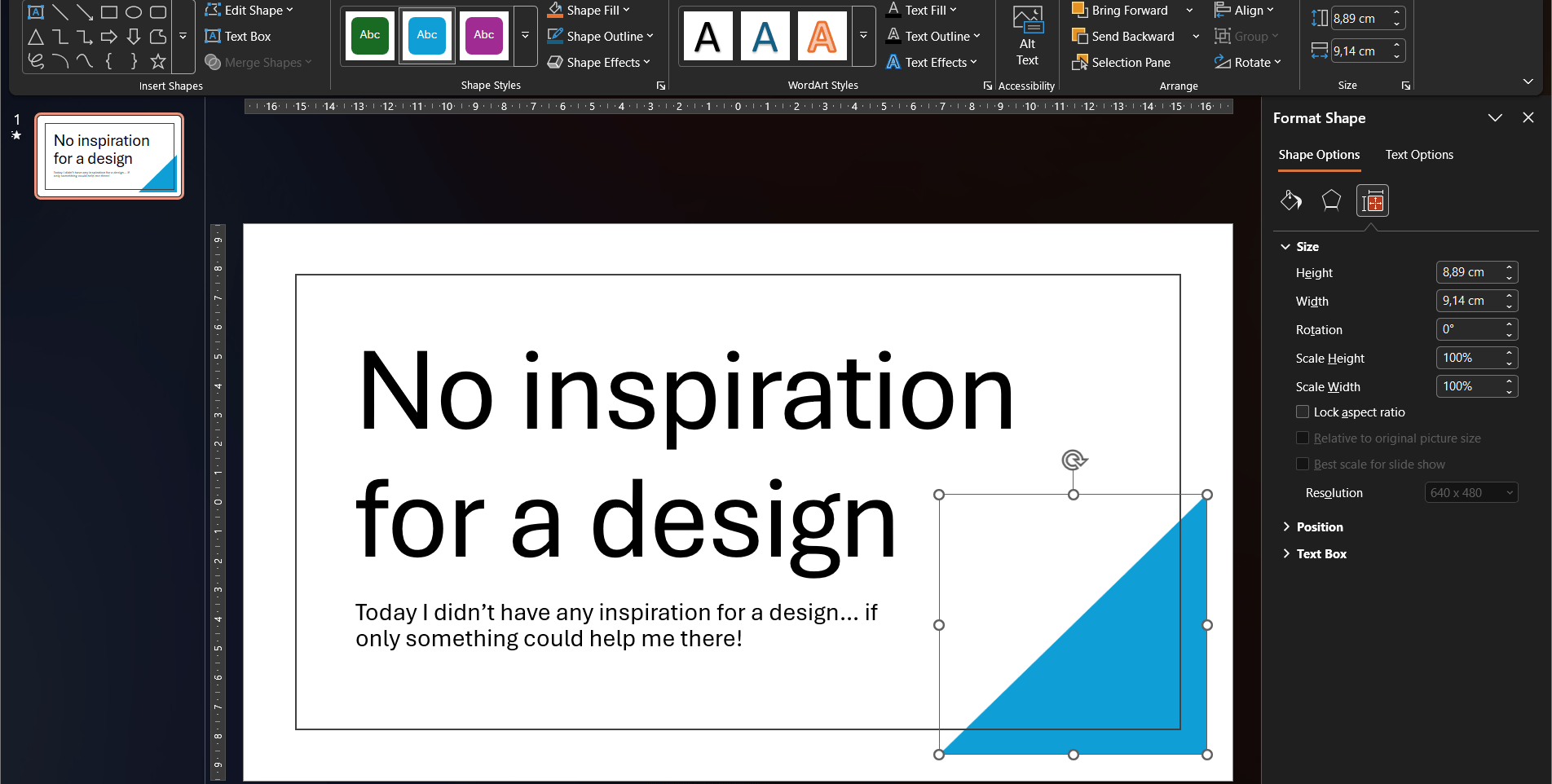Expand the Text Box section
1552x784 pixels.
click(1321, 554)
